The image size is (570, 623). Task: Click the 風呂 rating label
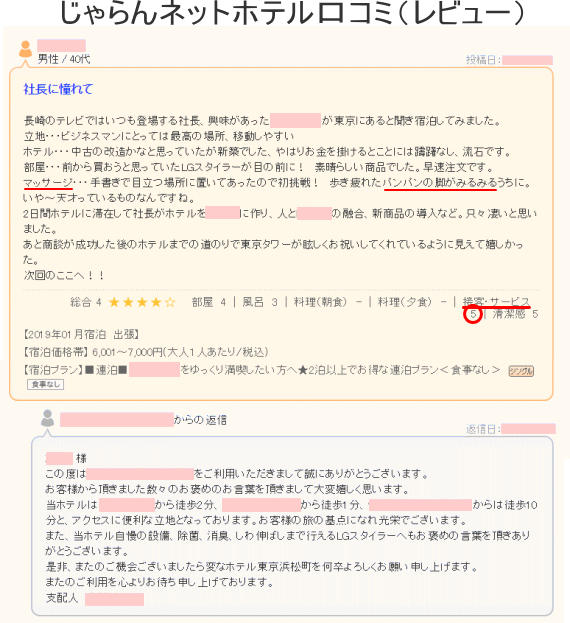[x=253, y=302]
